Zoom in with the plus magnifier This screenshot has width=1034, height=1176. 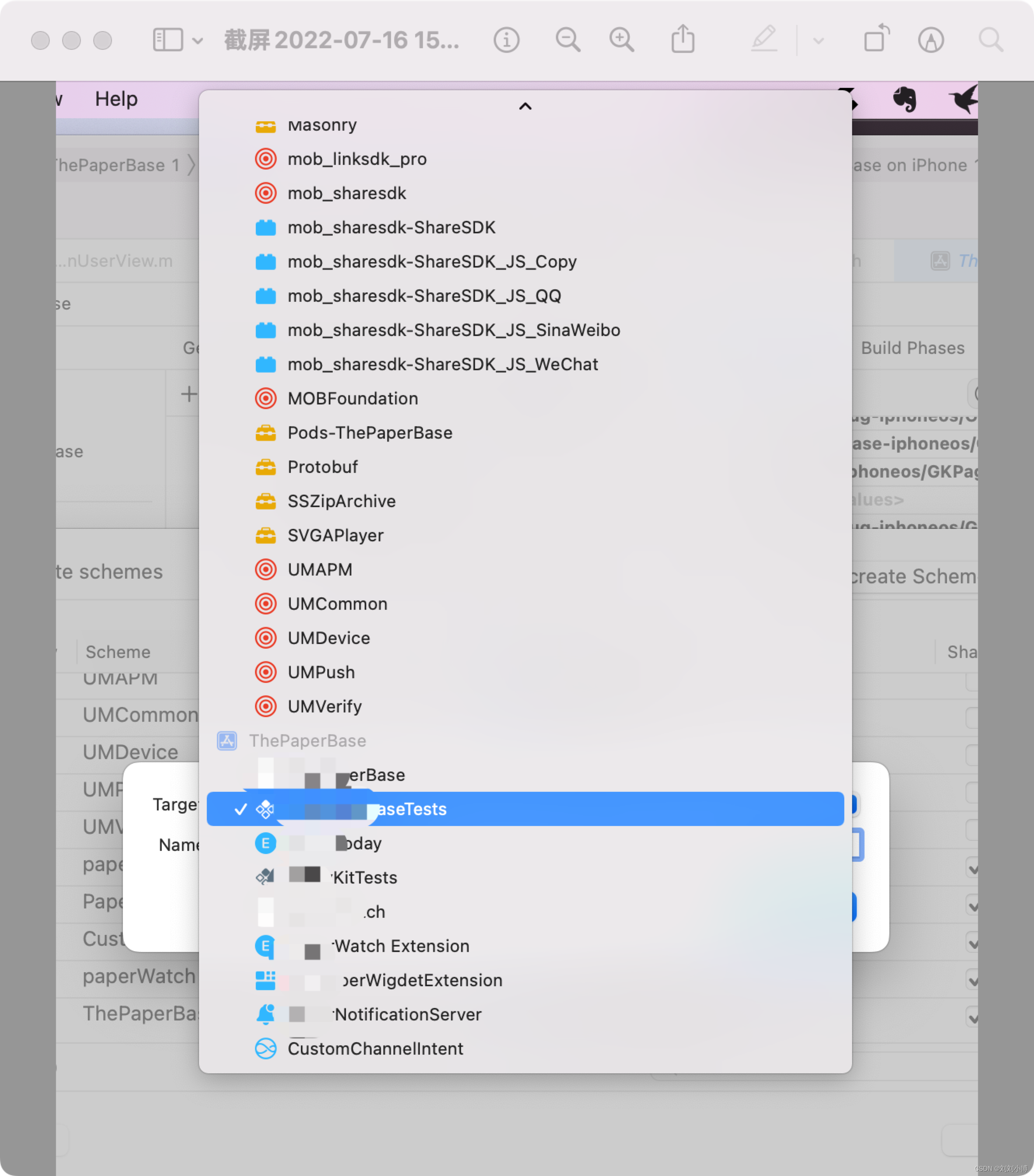622,40
